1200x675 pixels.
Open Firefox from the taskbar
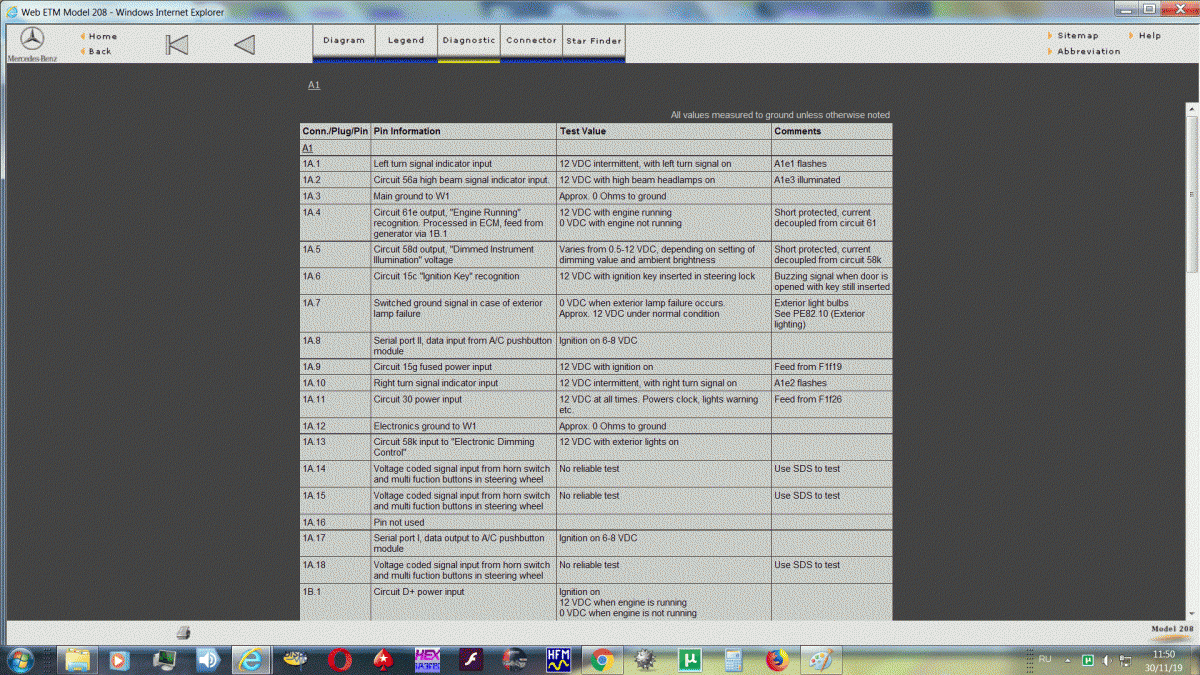pyautogui.click(x=777, y=660)
